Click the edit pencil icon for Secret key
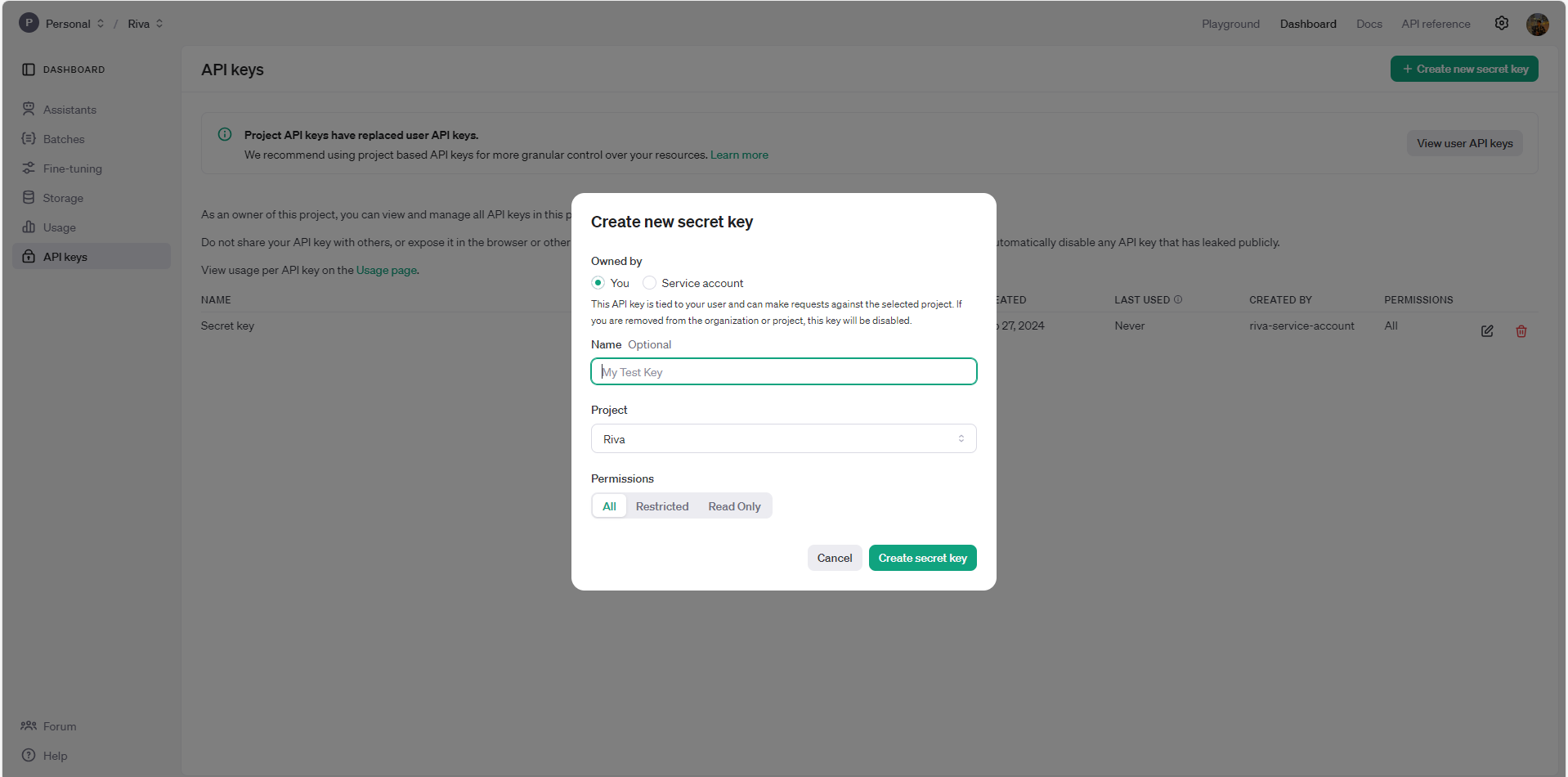1568x777 pixels. click(x=1487, y=330)
